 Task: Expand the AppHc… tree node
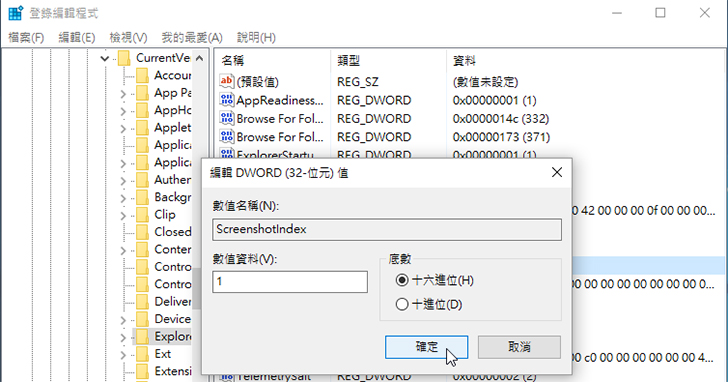point(123,111)
